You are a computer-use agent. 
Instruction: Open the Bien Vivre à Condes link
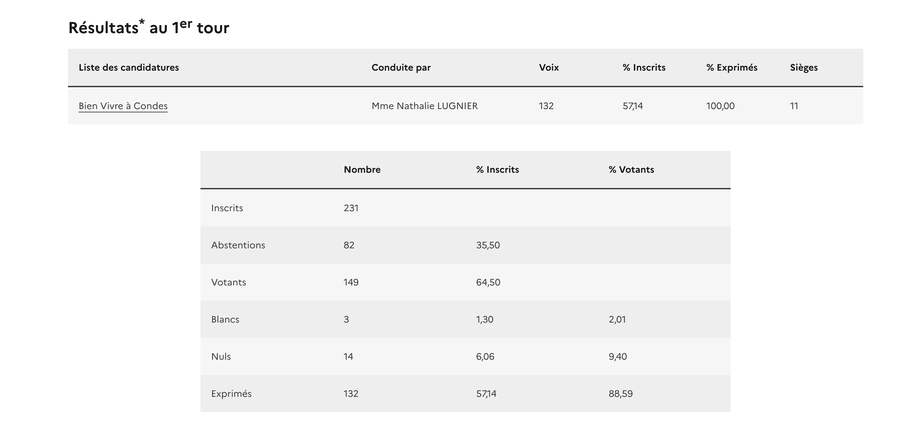click(123, 106)
